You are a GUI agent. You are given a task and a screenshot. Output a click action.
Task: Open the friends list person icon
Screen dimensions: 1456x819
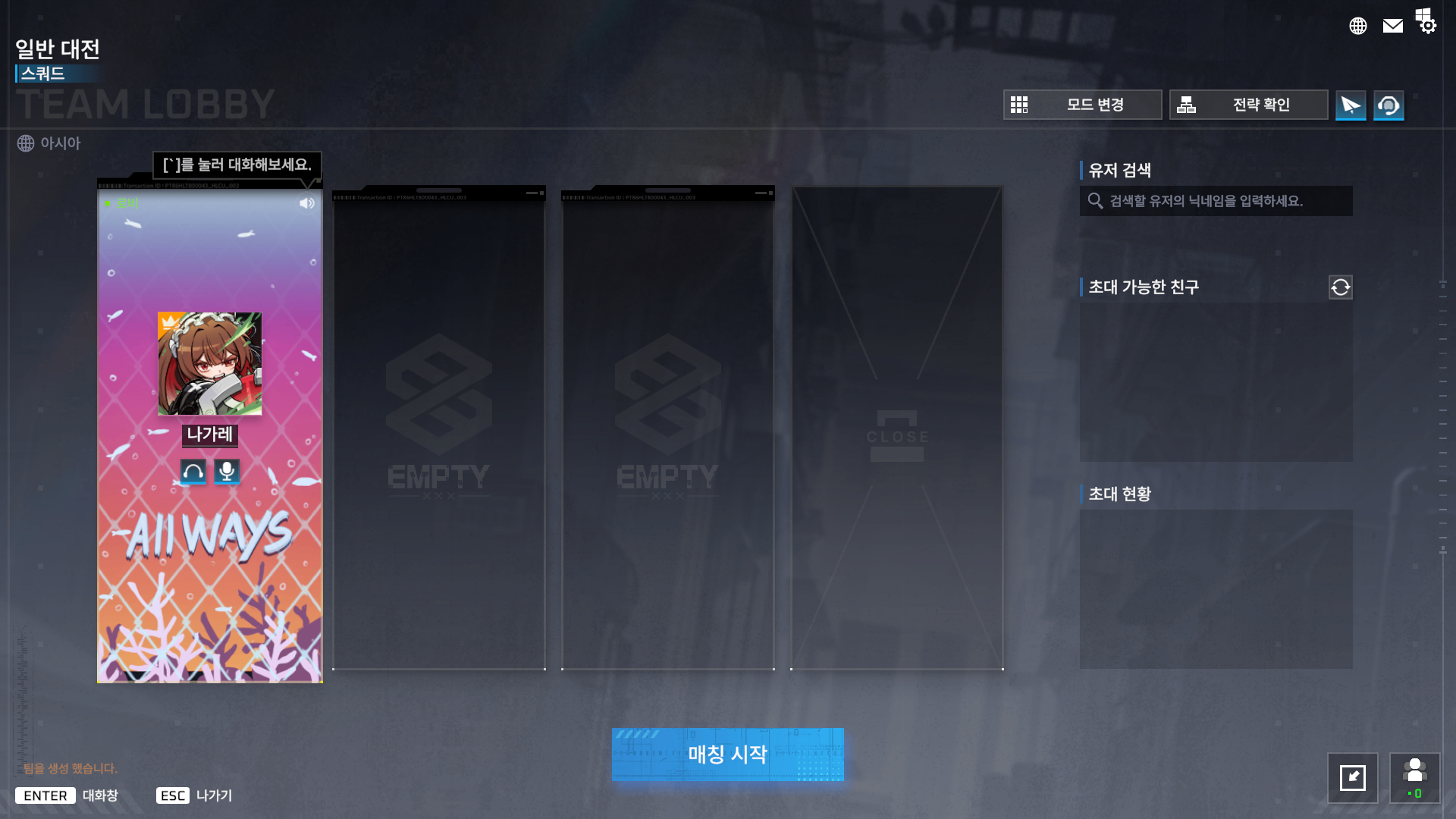click(x=1414, y=777)
